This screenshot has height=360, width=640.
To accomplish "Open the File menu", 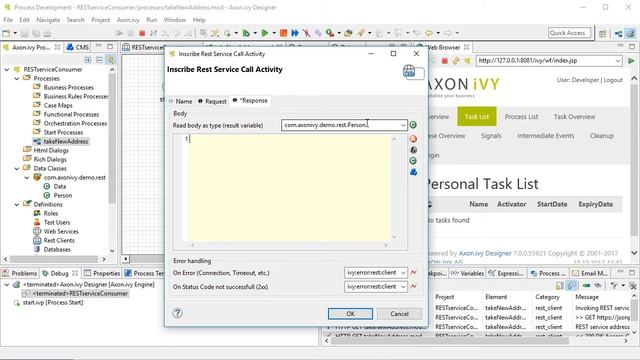I will (8, 20).
